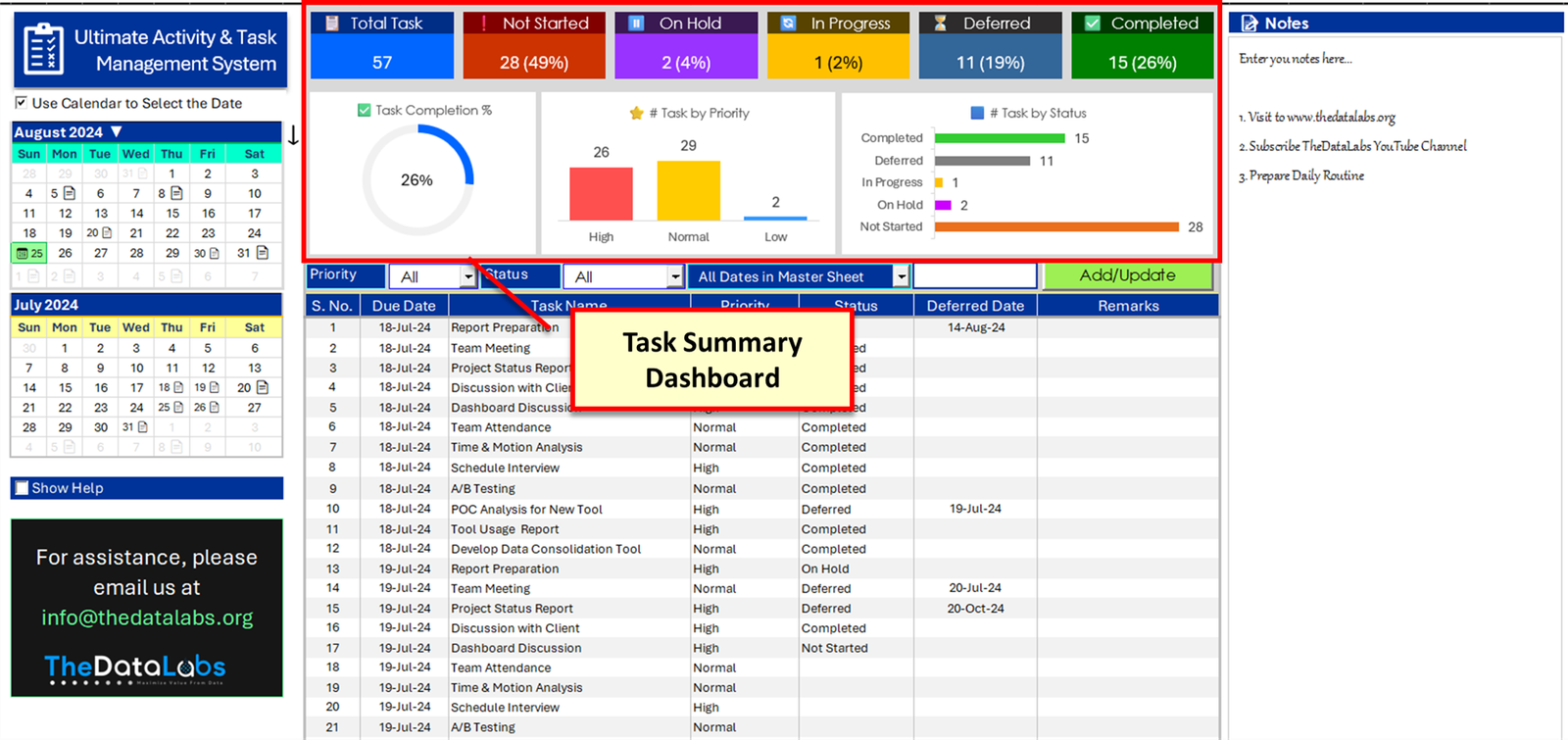Click the blue square icon beside Task by Status
The height and width of the screenshot is (740, 1568).
977,113
